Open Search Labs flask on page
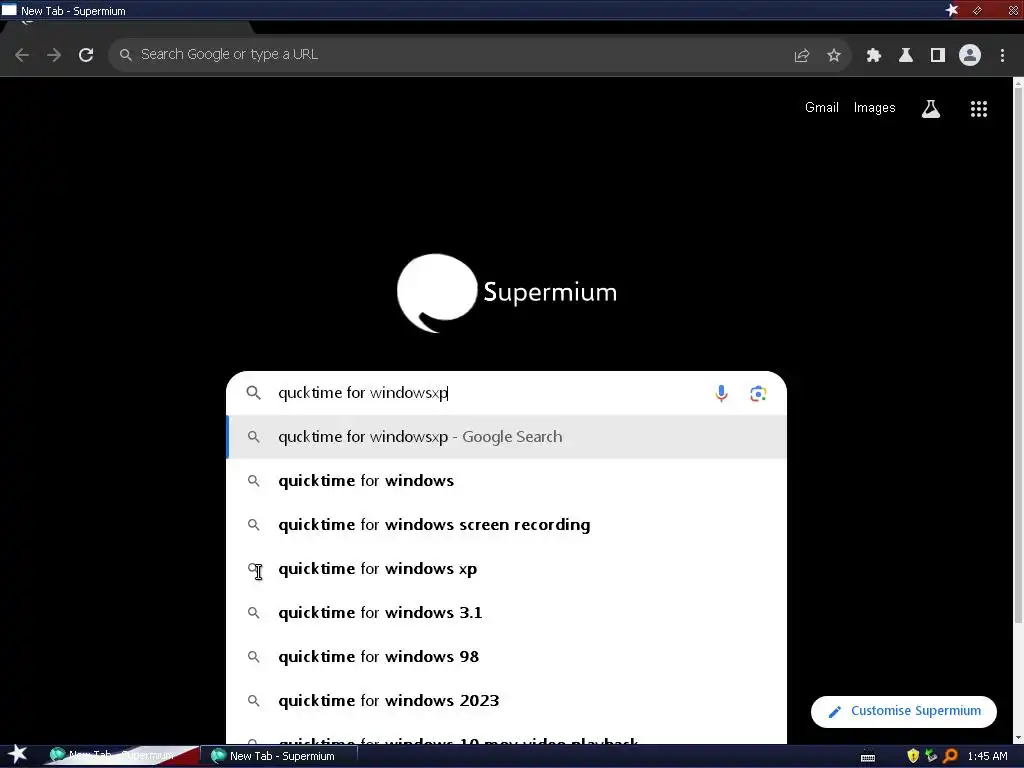Viewport: 1024px width, 768px height. [x=931, y=109]
